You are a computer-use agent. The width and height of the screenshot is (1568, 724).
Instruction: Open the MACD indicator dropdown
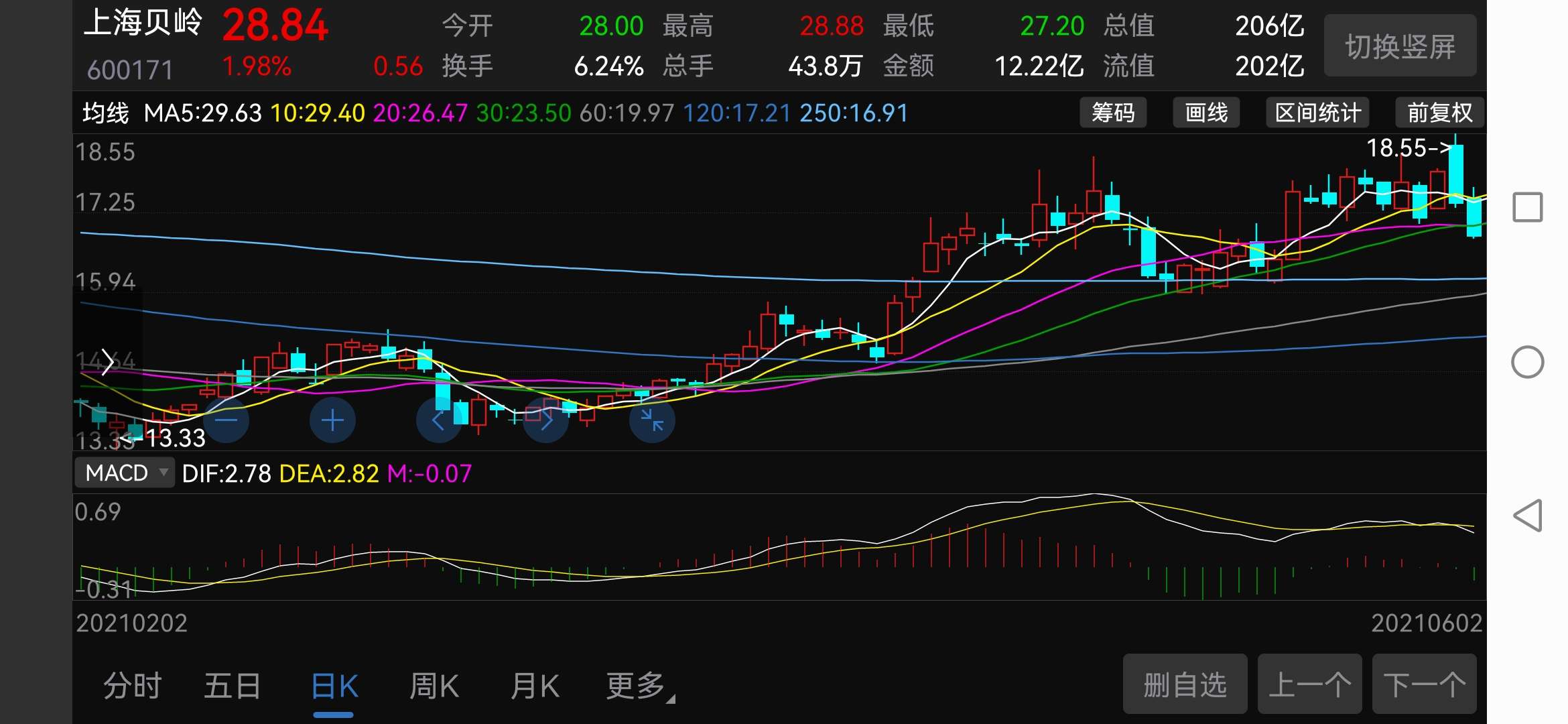125,473
